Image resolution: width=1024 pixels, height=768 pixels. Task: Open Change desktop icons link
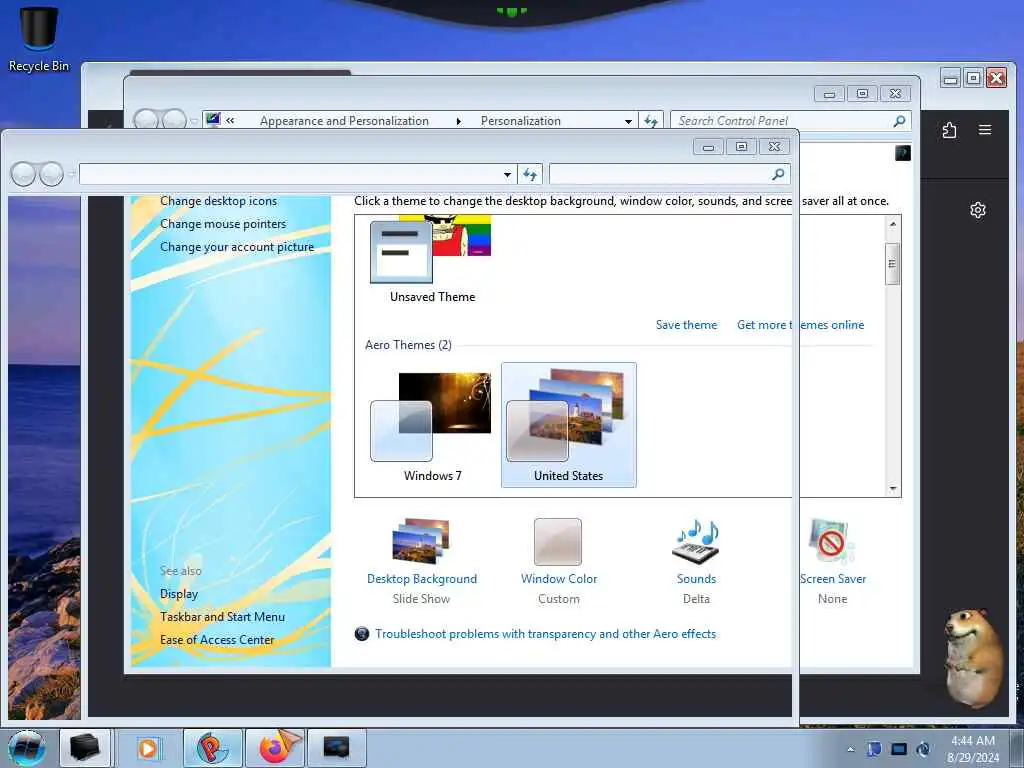[218, 201]
